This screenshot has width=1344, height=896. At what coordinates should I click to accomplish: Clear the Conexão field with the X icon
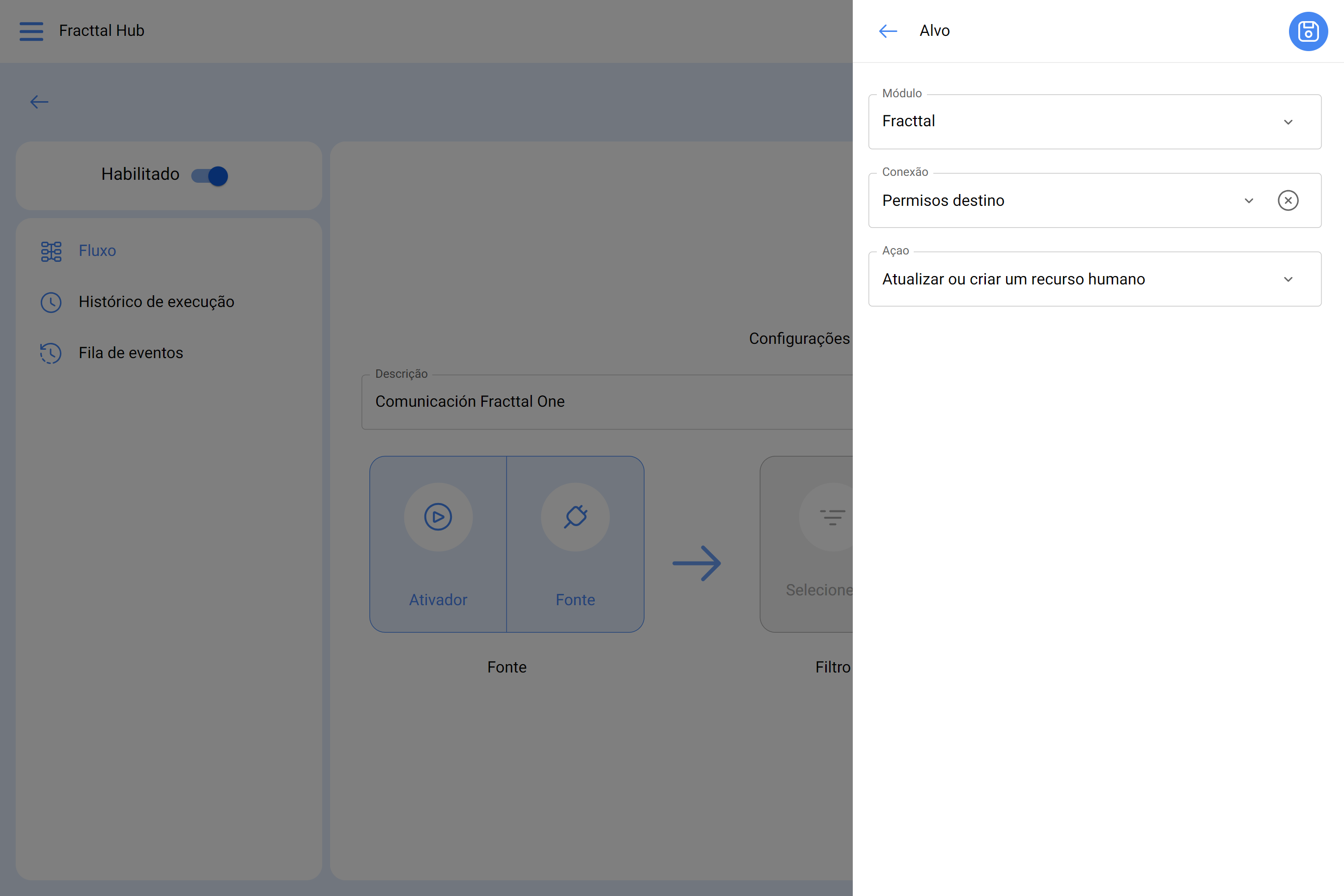click(x=1288, y=200)
